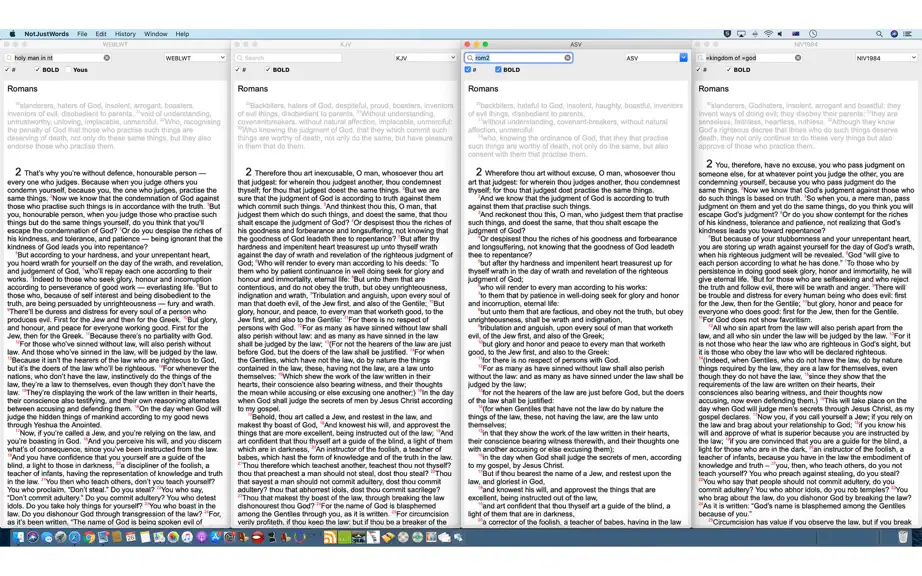Open Spotlight search in the menu bar
Viewport: 922px width, 576px height.
pos(879,34)
